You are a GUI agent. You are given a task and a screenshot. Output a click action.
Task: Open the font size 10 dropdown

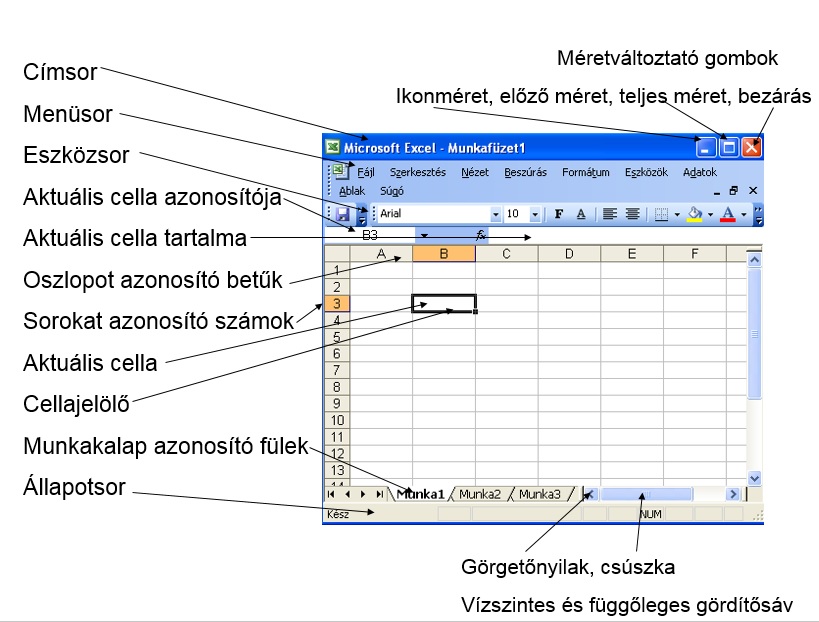tap(534, 214)
